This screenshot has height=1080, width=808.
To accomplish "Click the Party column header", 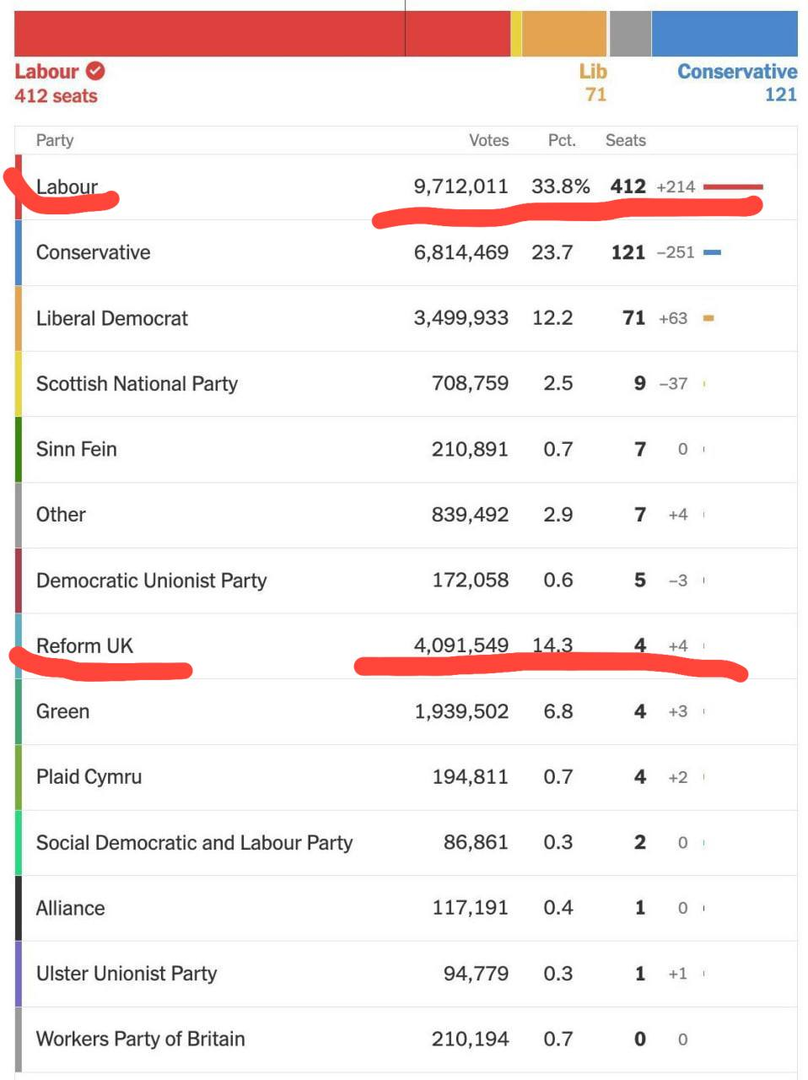I will pos(55,141).
